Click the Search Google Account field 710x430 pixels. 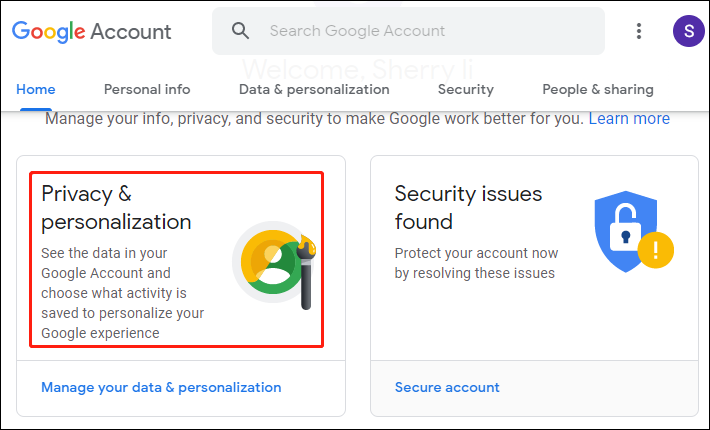(408, 31)
